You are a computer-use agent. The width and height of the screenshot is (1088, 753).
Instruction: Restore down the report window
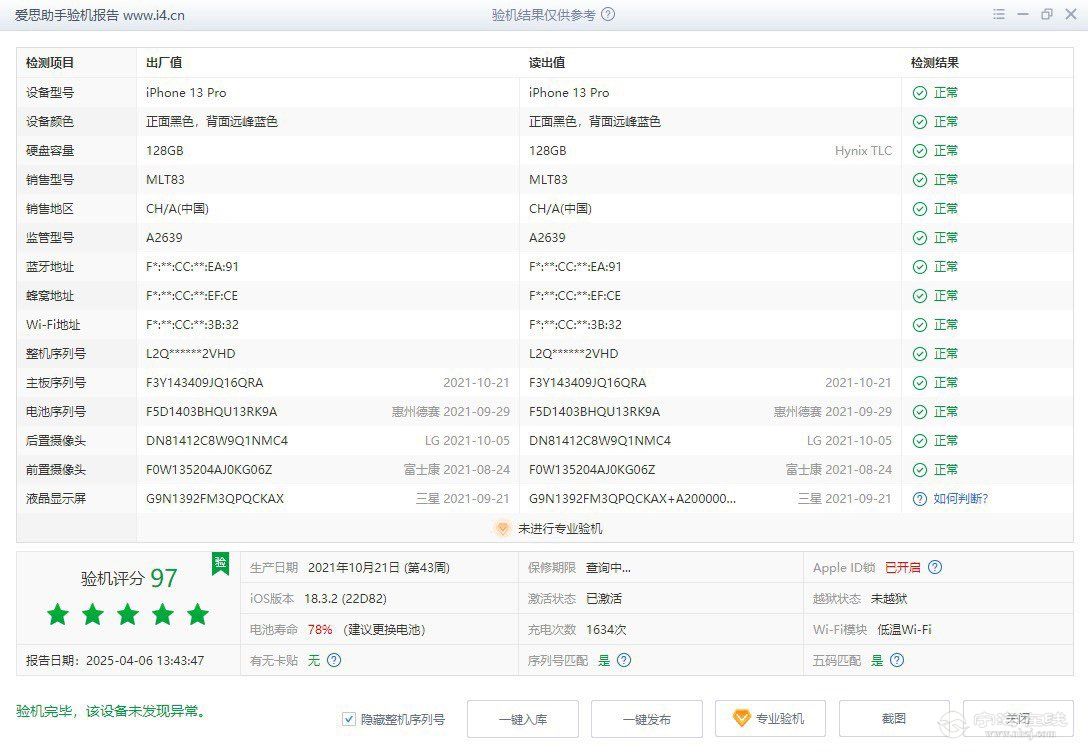1046,15
